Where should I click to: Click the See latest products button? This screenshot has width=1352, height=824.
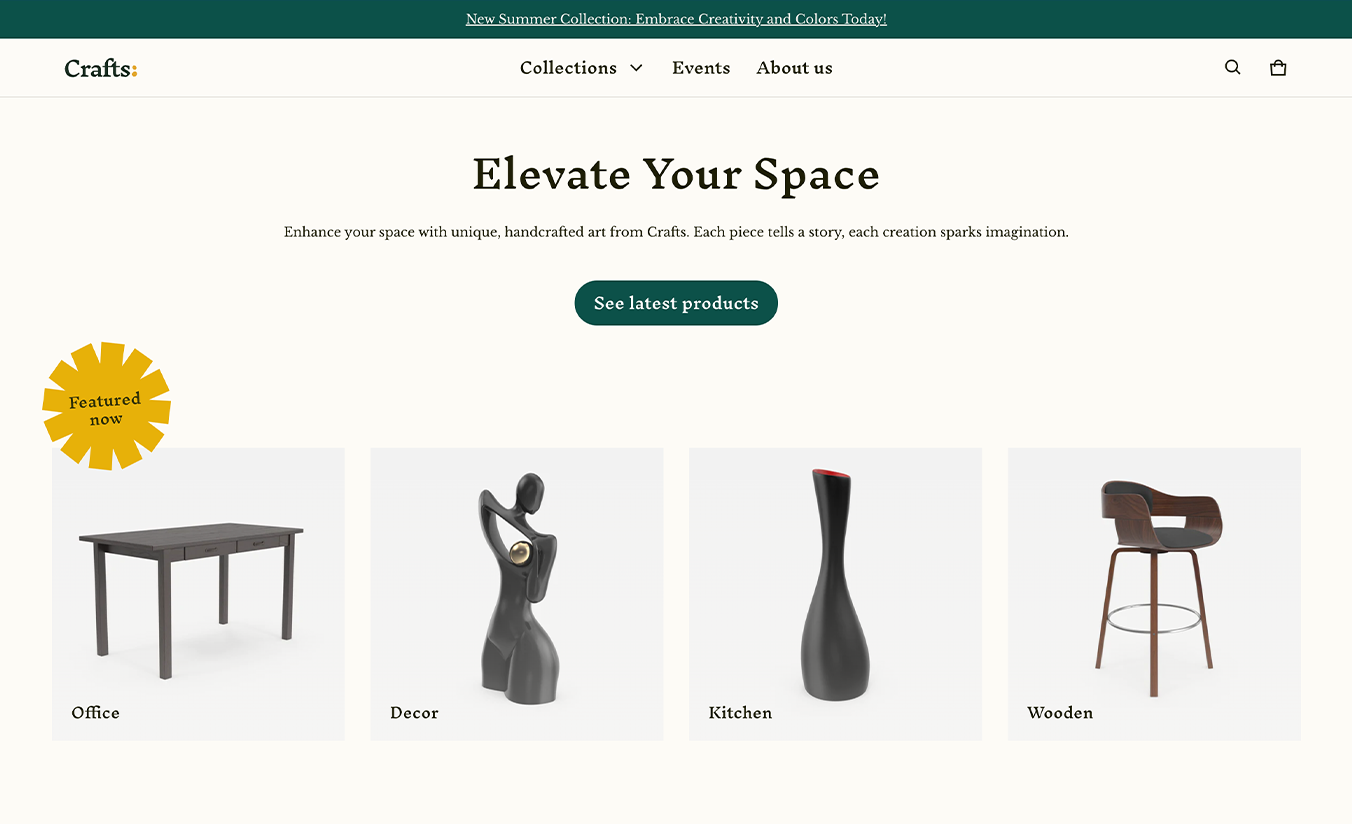click(676, 303)
